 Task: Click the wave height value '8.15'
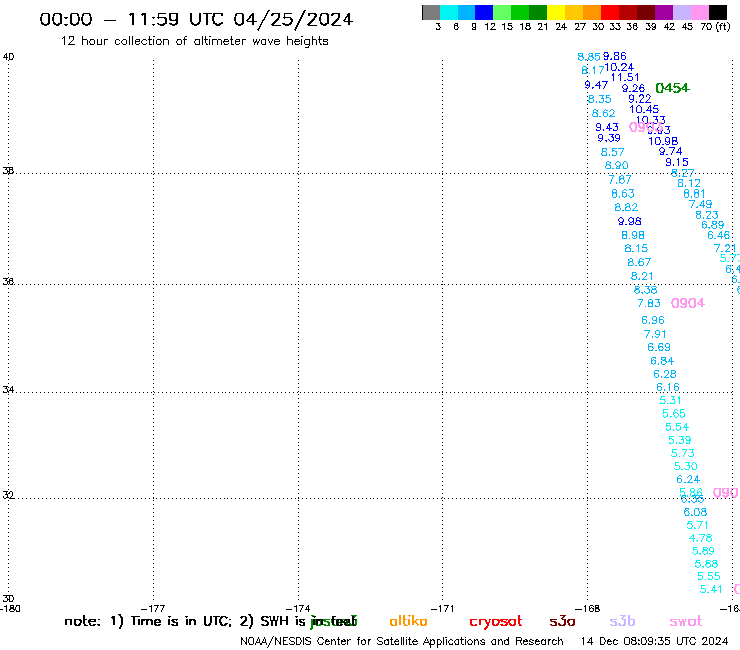[636, 248]
